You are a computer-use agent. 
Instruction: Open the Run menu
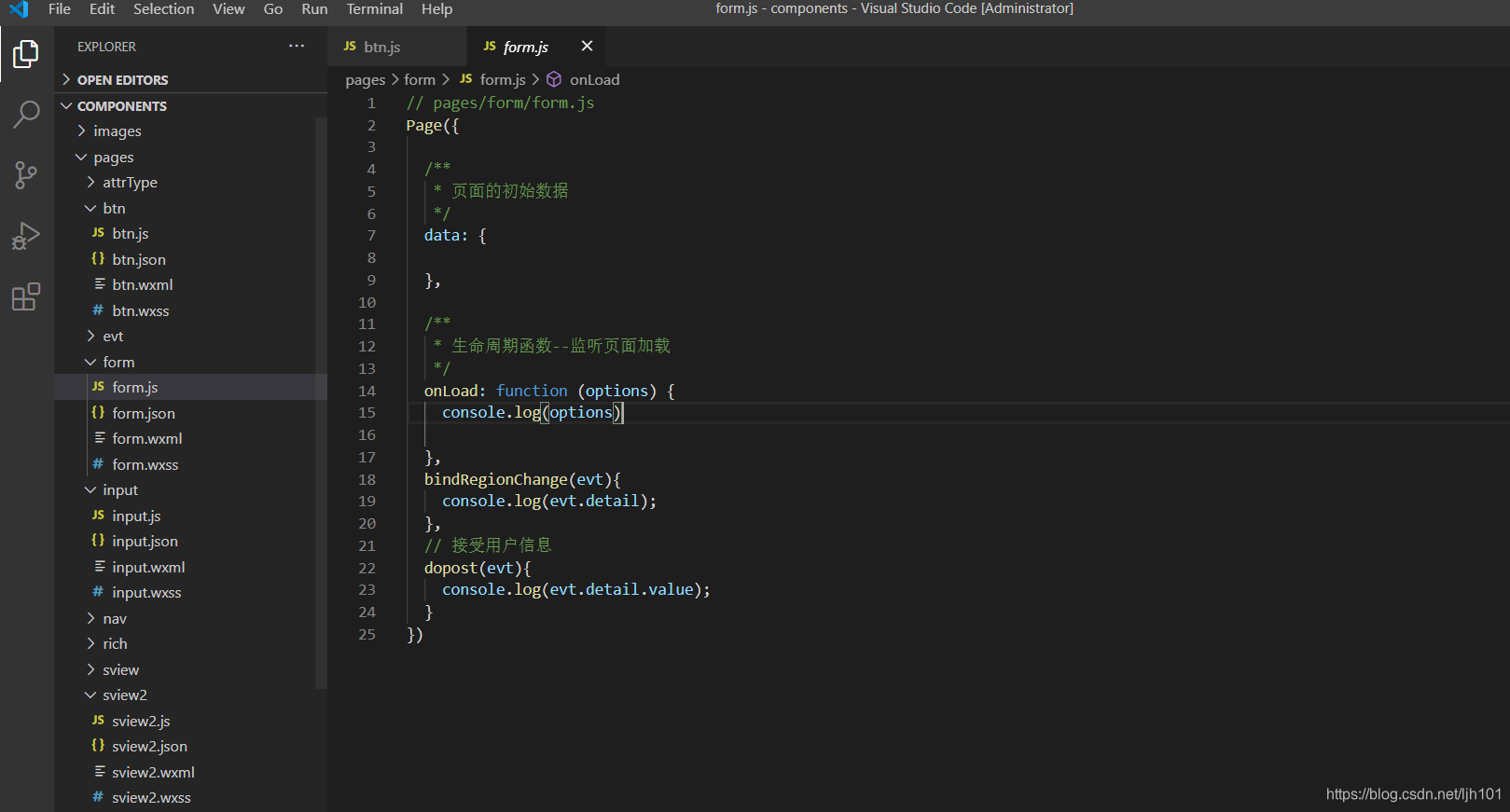(314, 9)
